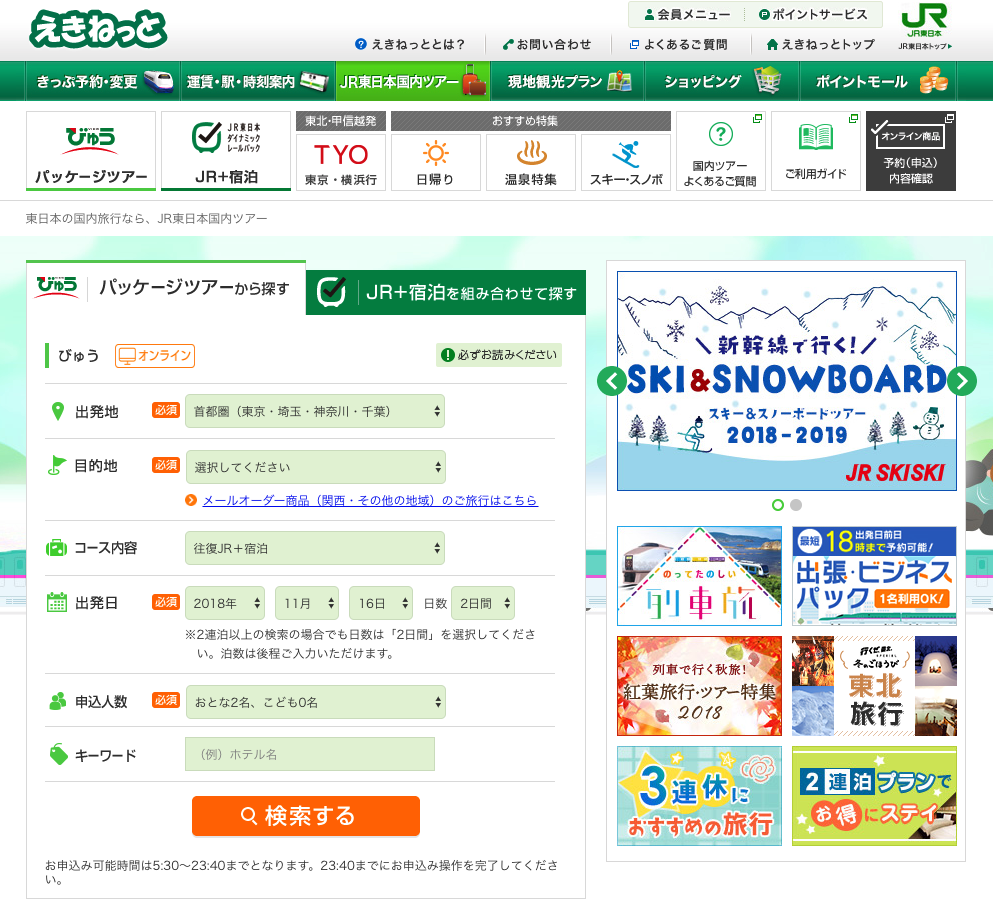Screen dimensions: 993x919
Task: Switch to パッケージツアーから探す tab
Action: [x=166, y=288]
